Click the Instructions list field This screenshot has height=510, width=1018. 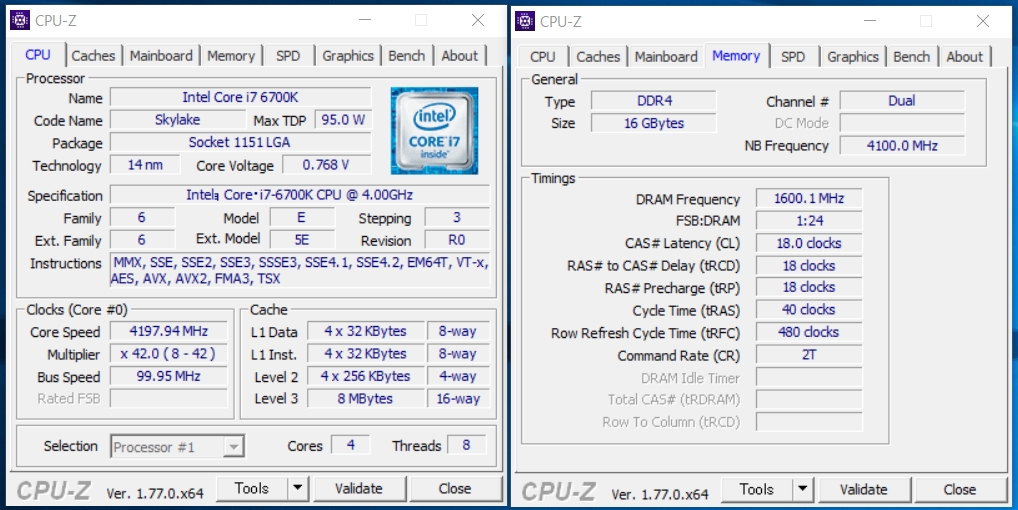pyautogui.click(x=300, y=271)
